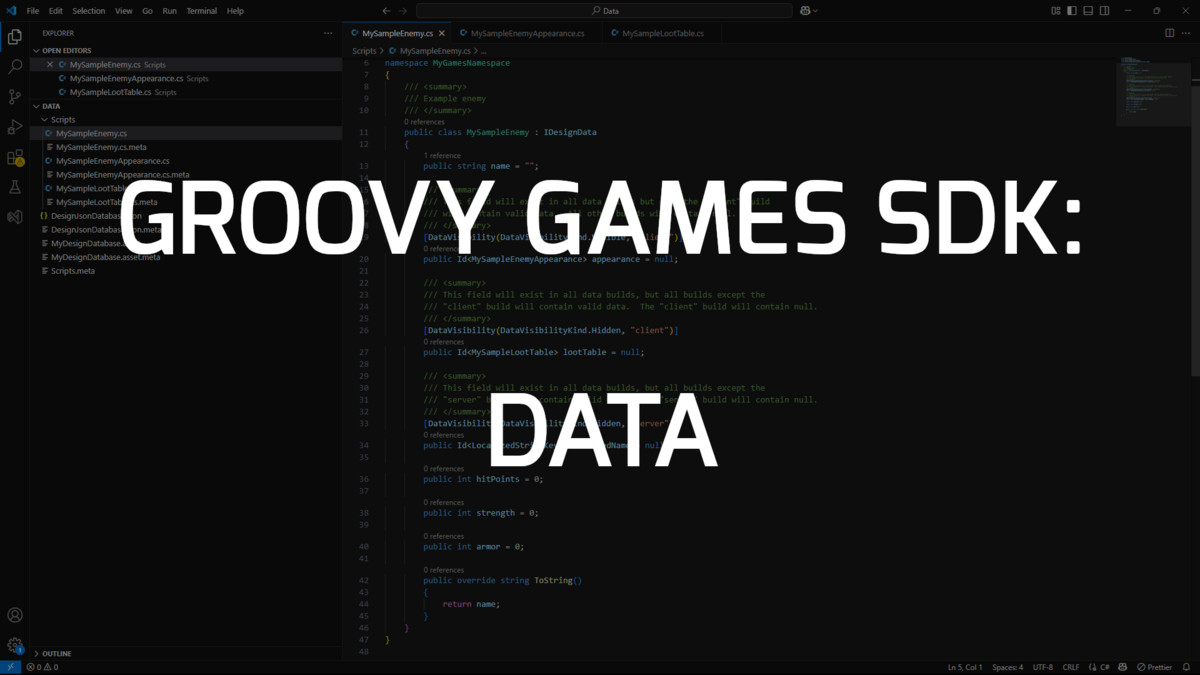This screenshot has width=1200, height=675.
Task: Open the Scripts breadcrumb dropdown
Action: pos(364,50)
